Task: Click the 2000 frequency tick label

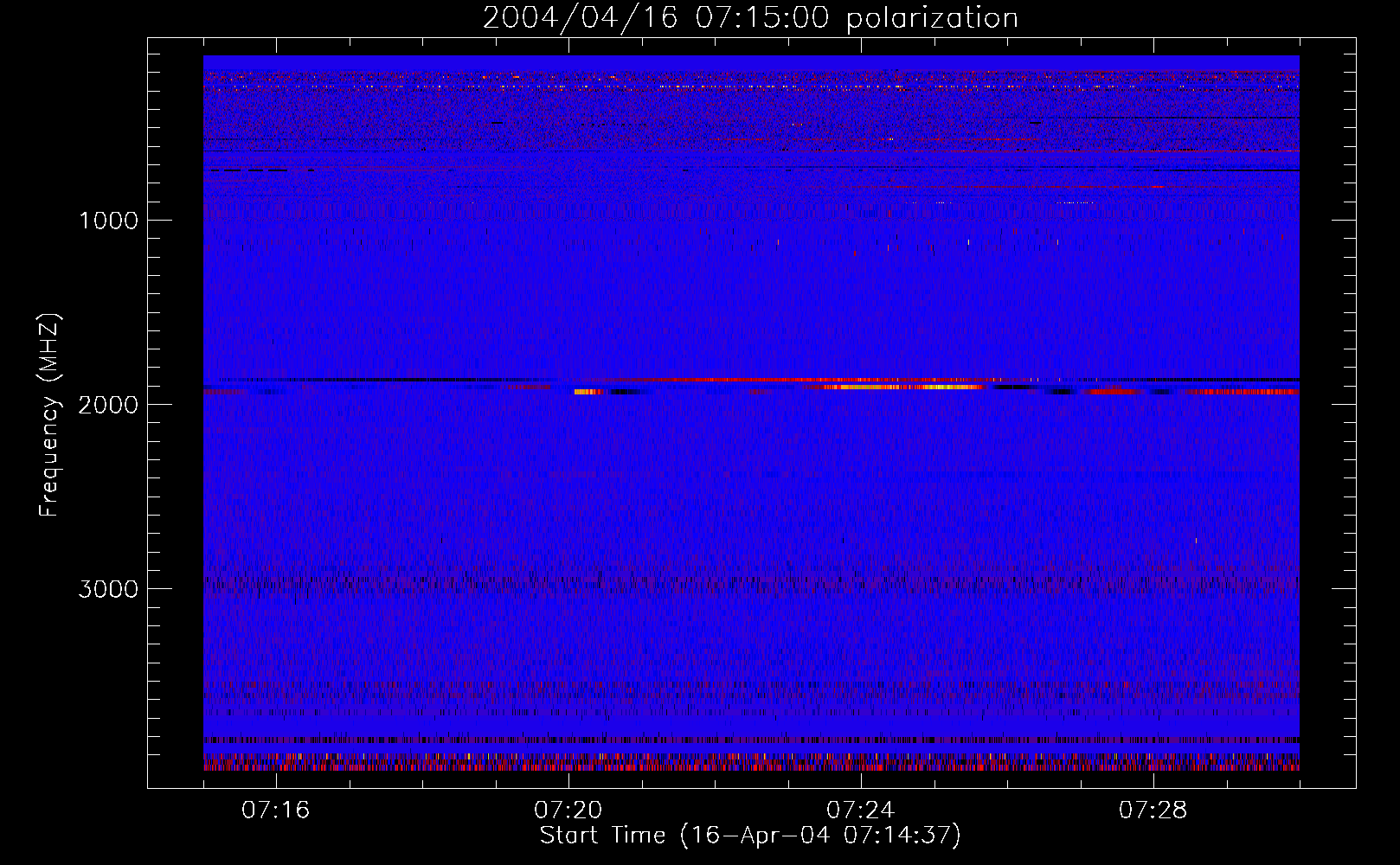Action: click(108, 405)
